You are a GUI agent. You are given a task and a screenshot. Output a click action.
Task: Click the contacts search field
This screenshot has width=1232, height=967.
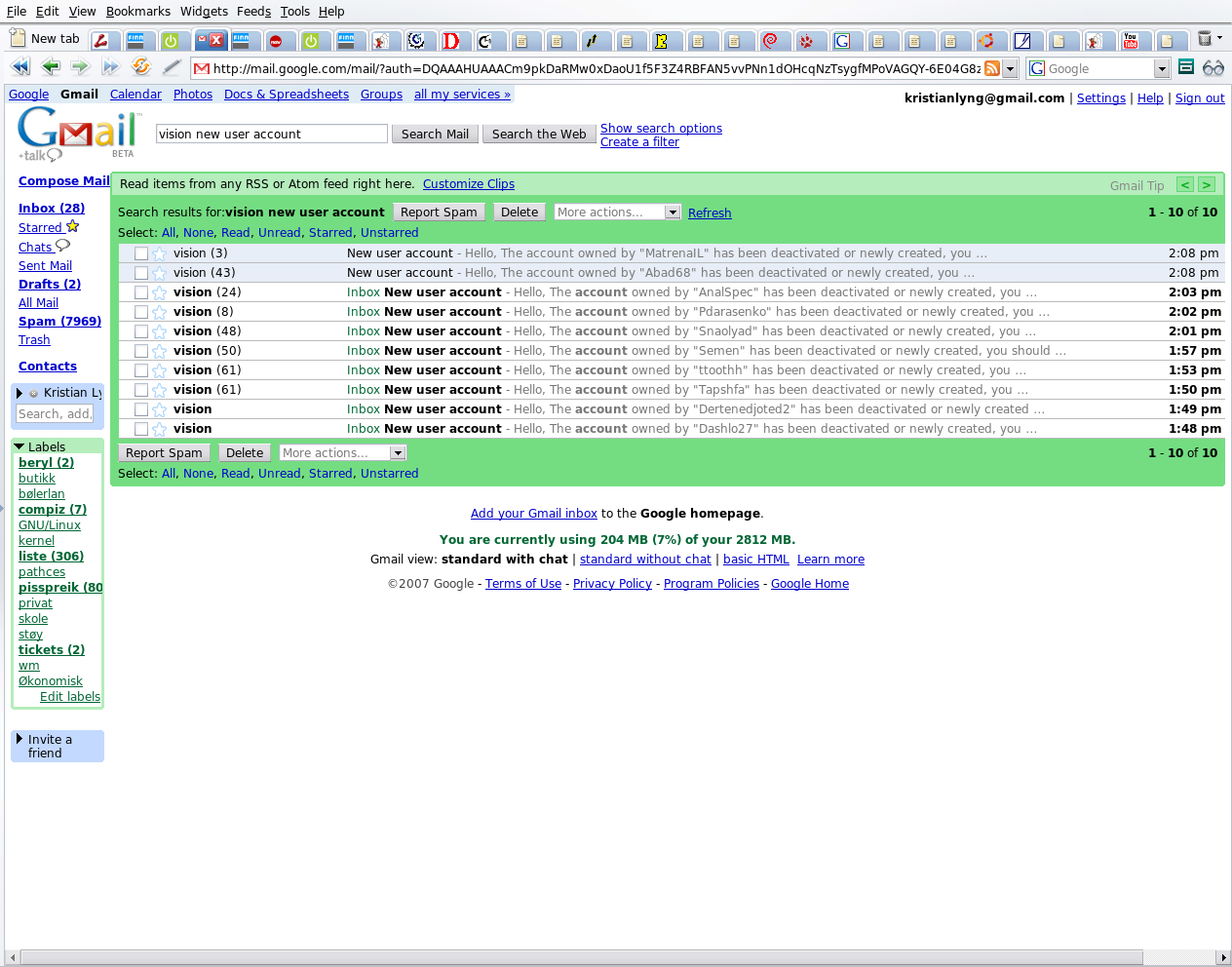55,414
